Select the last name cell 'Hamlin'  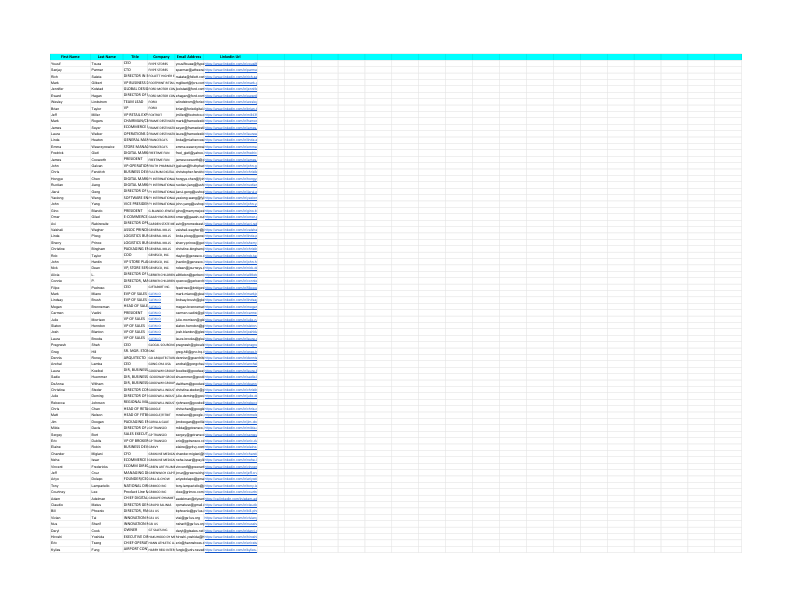107,262
